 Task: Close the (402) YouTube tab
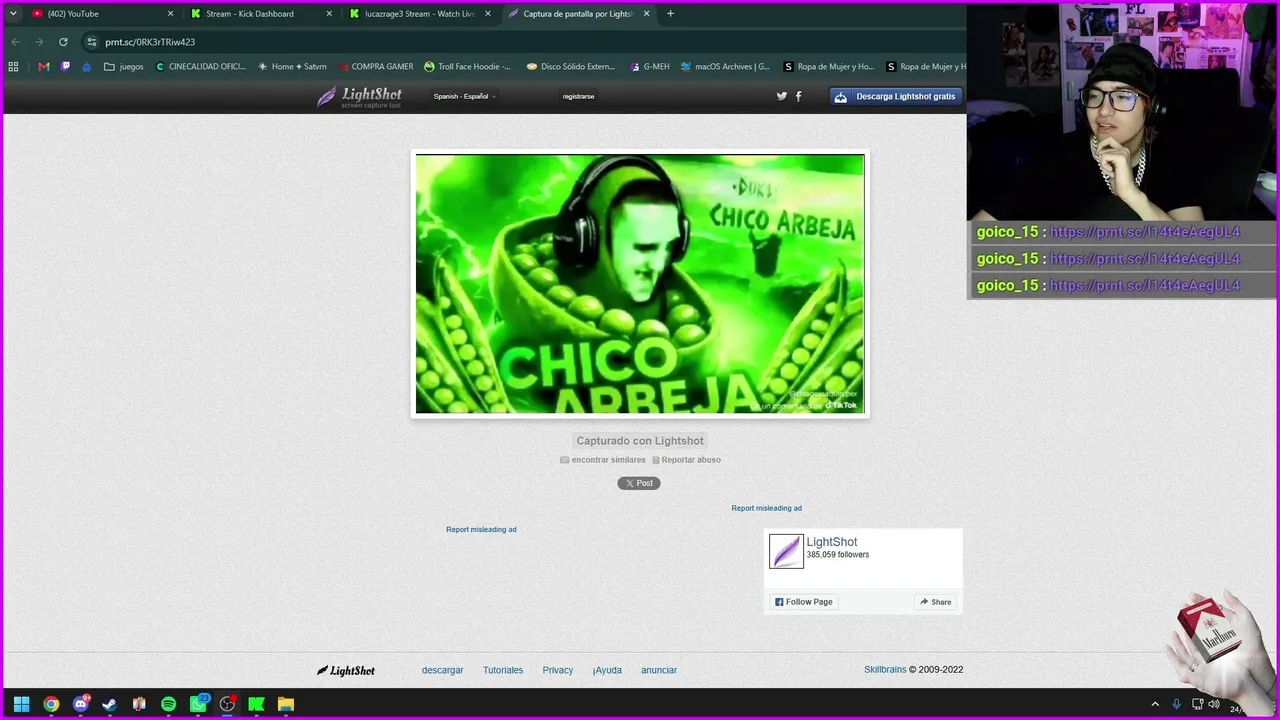tap(170, 14)
